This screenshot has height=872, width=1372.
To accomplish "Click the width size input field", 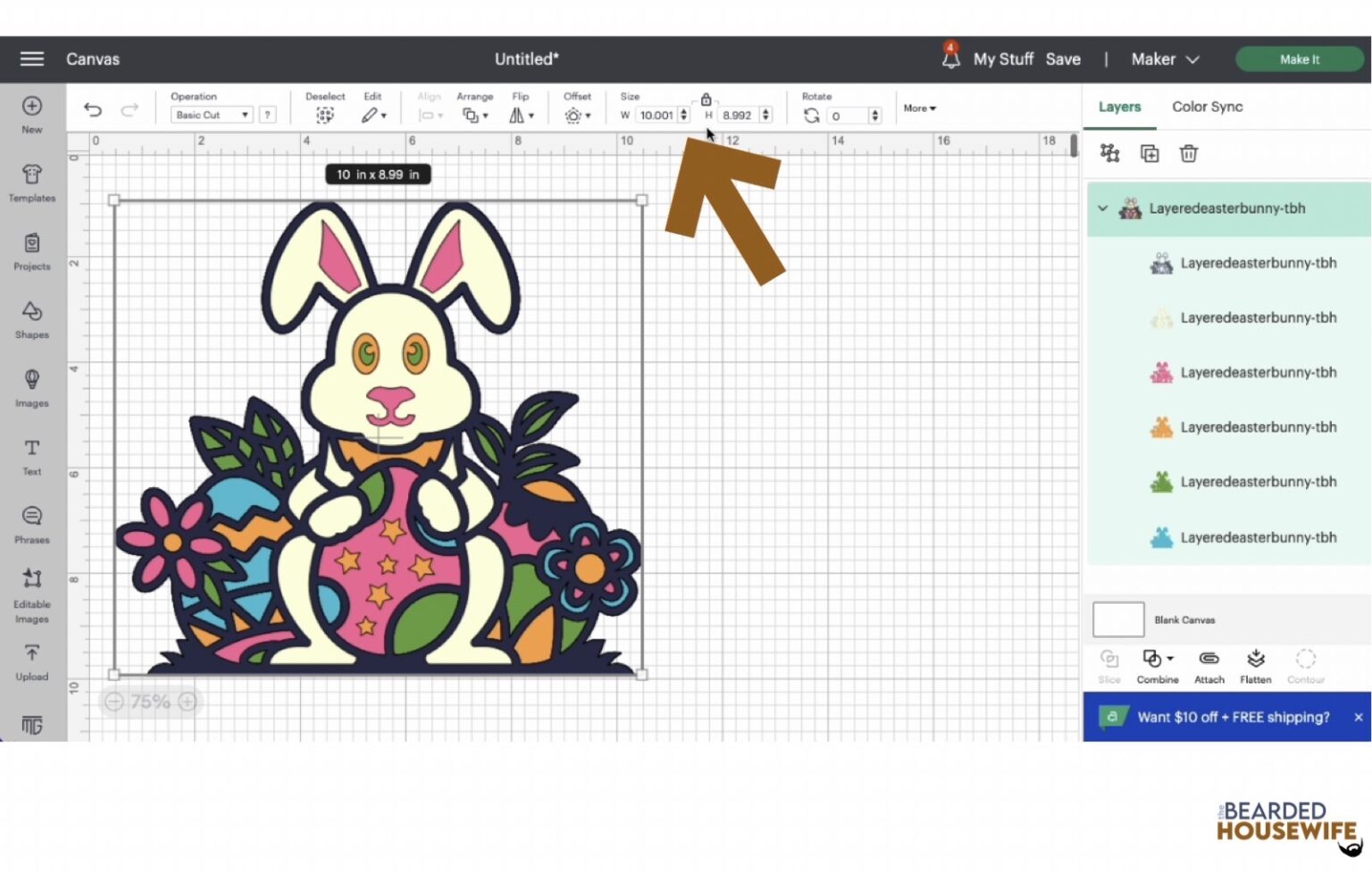I will coord(657,115).
